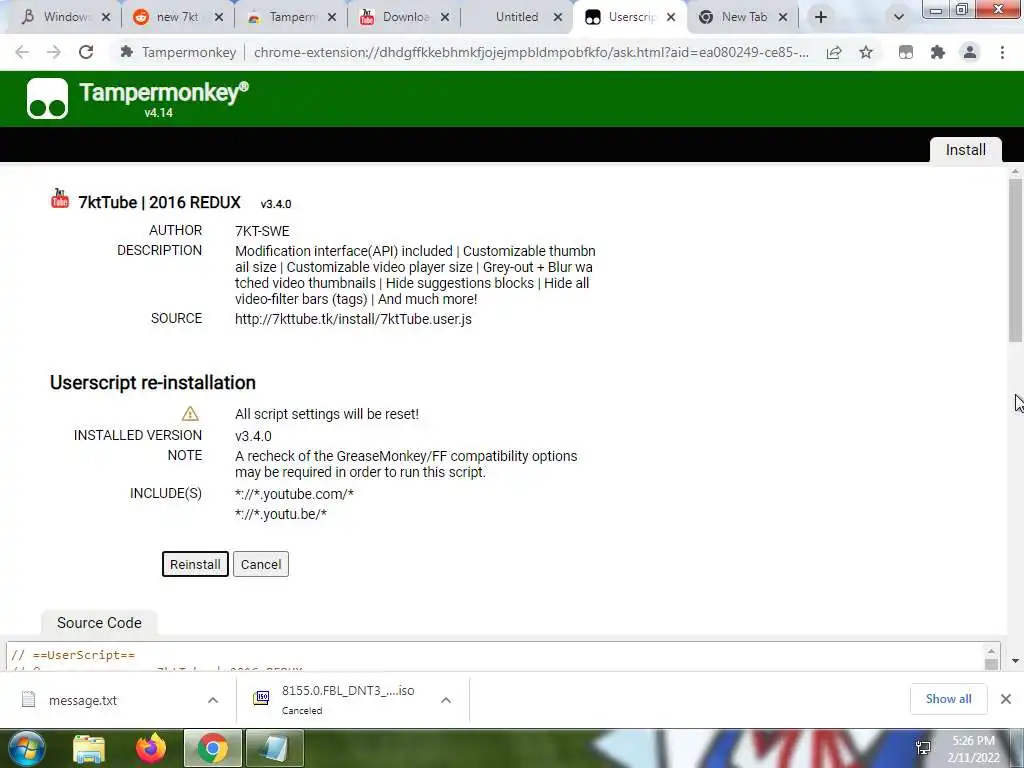Click the settings-reset warning triangle icon
This screenshot has width=1024, height=768.
coord(190,413)
